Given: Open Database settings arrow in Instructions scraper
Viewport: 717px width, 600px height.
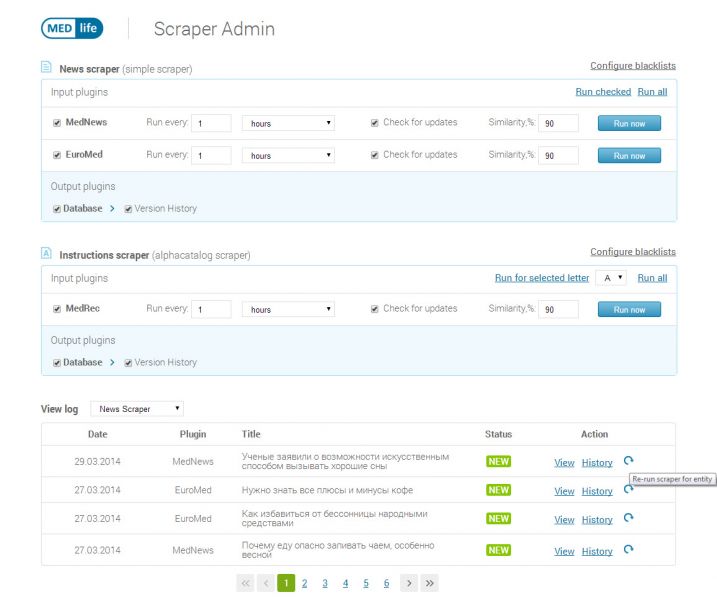Looking at the screenshot, I should [x=112, y=362].
